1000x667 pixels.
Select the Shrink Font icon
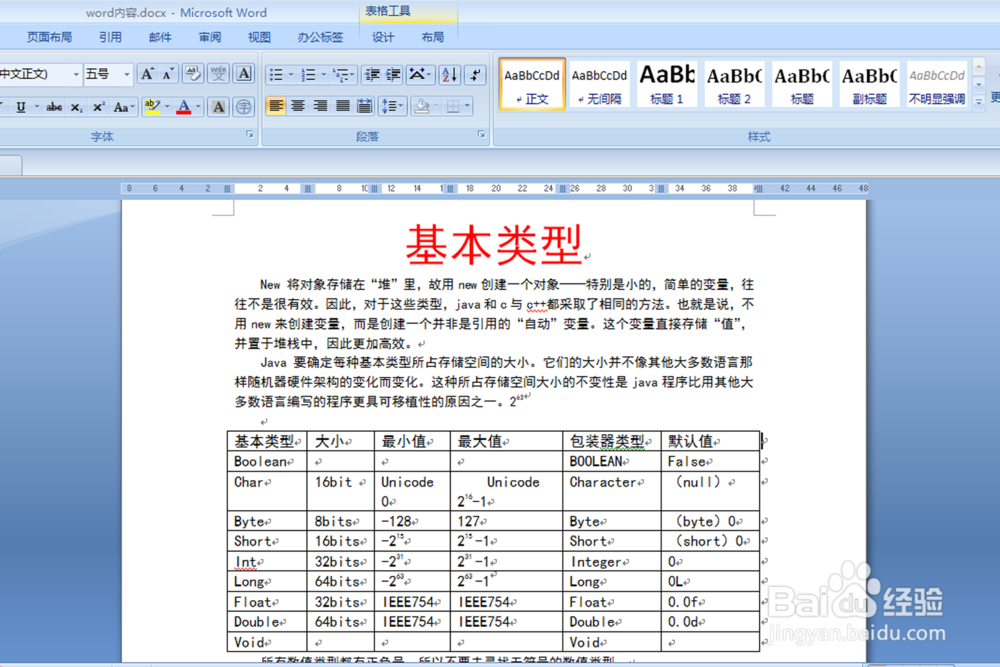[x=167, y=73]
